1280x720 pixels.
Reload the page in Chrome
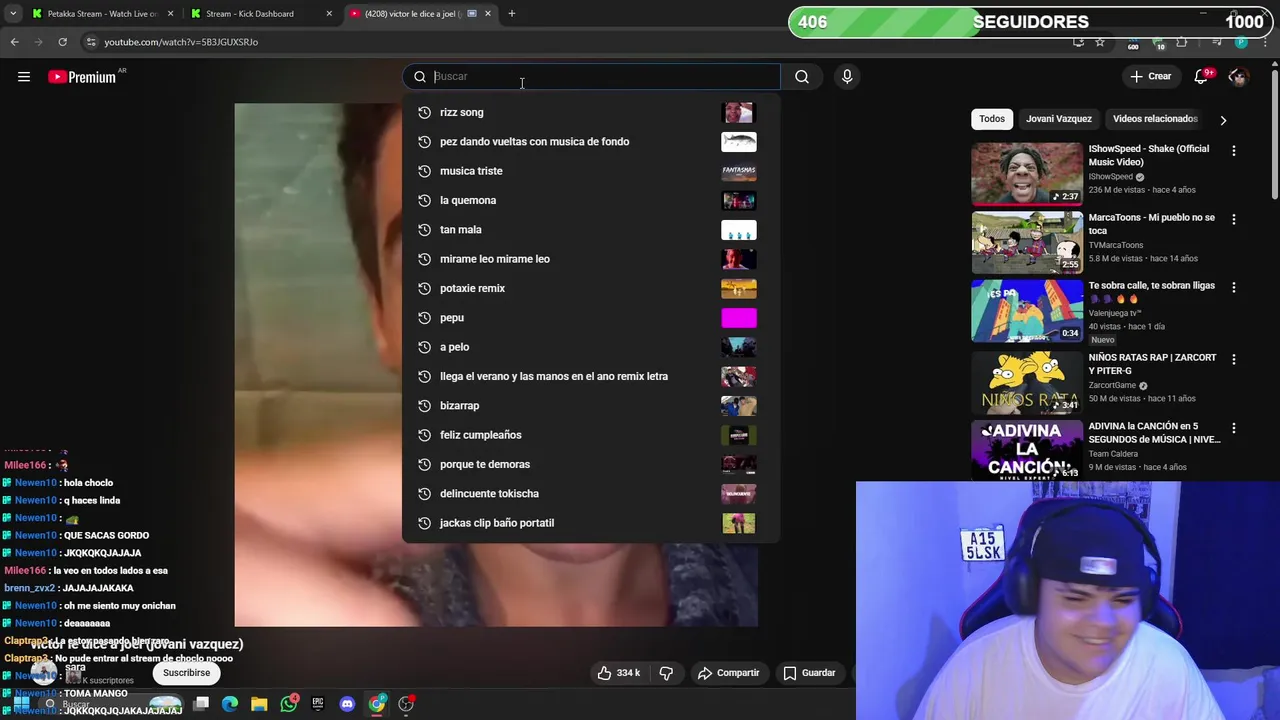[62, 42]
